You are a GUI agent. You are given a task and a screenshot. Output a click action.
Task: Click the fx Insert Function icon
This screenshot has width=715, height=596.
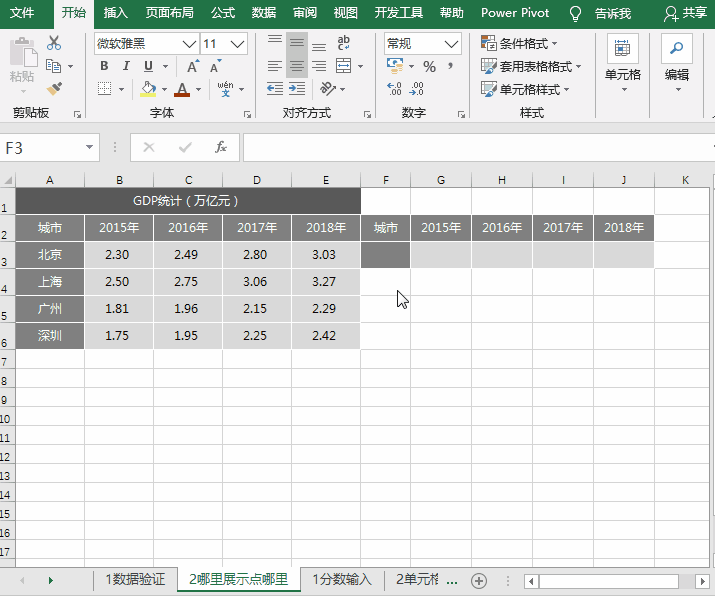[221, 147]
